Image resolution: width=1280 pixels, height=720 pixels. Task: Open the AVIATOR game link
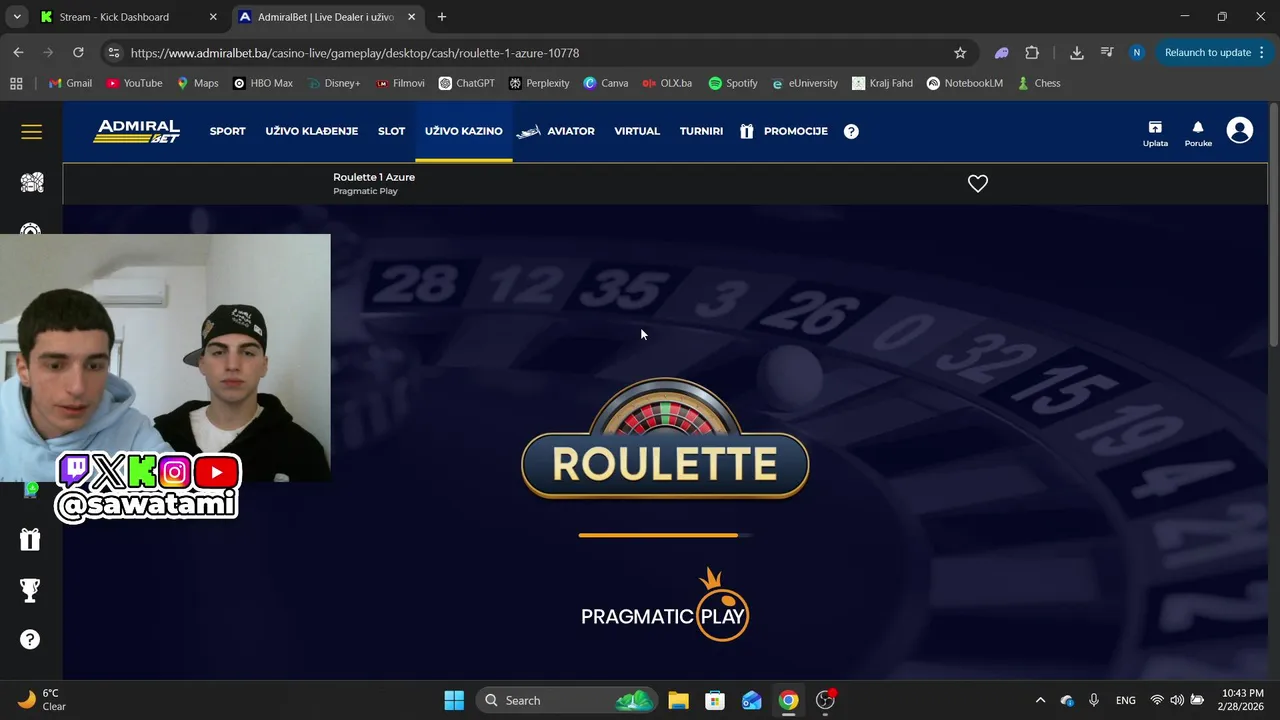pyautogui.click(x=556, y=131)
